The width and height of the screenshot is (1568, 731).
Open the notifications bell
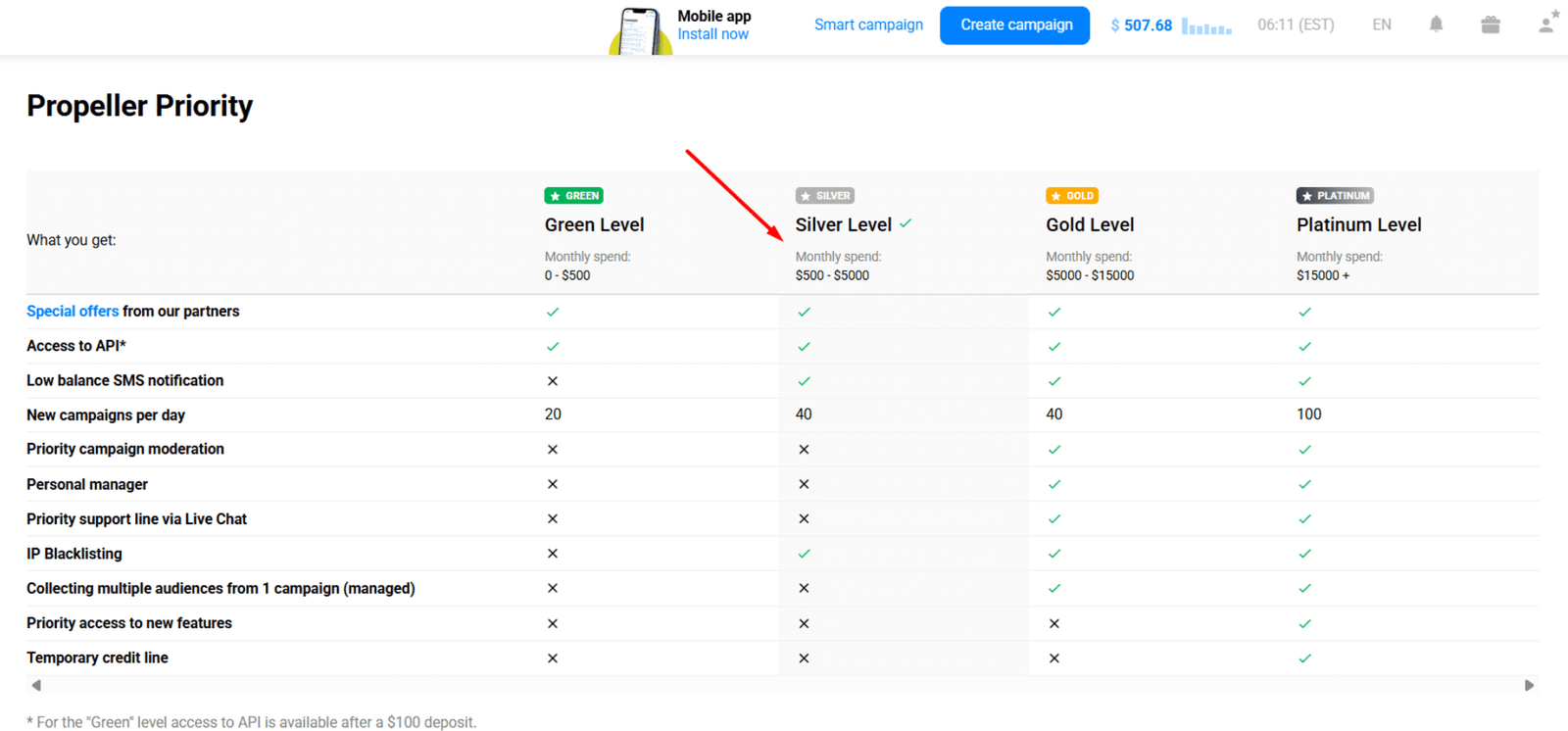(1436, 24)
